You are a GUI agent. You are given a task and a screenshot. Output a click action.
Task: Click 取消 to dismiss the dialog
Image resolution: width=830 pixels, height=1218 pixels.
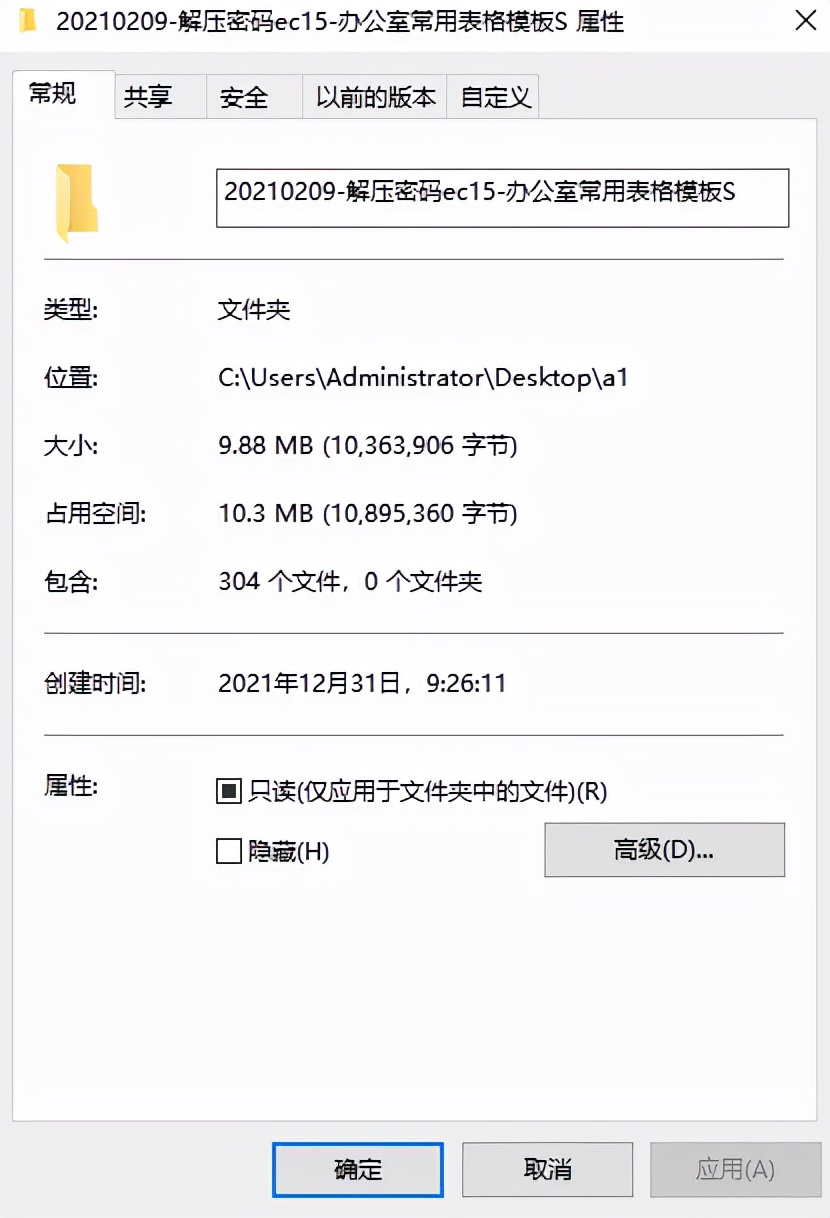[x=547, y=1169]
